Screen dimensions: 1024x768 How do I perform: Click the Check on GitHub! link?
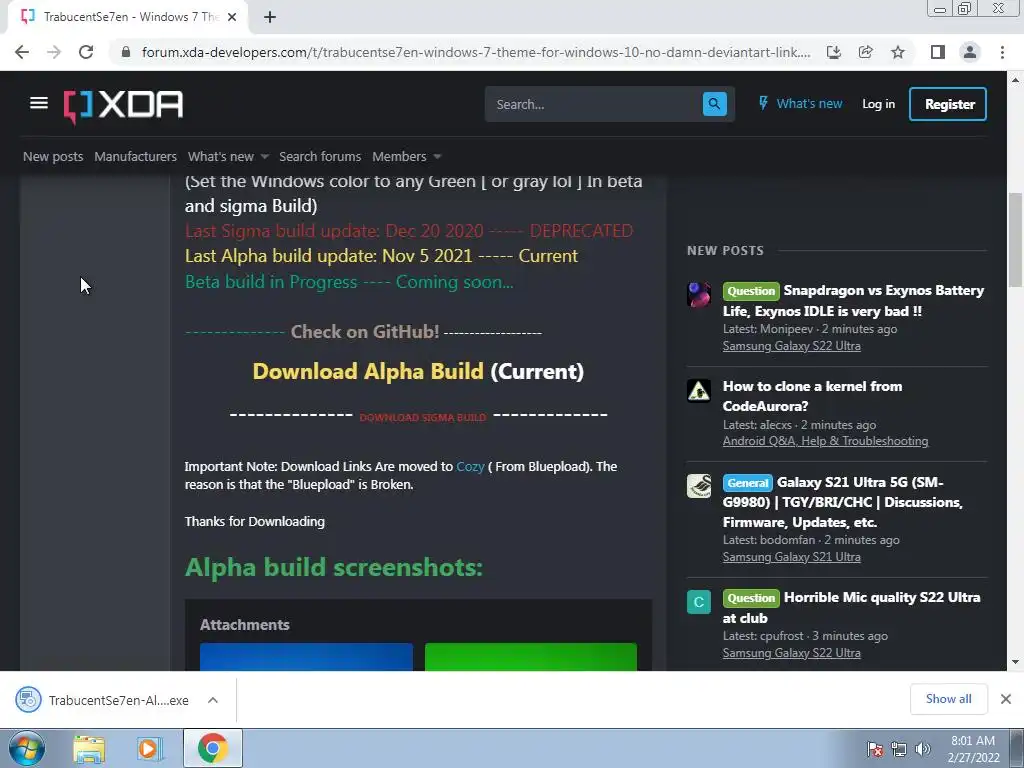point(364,332)
